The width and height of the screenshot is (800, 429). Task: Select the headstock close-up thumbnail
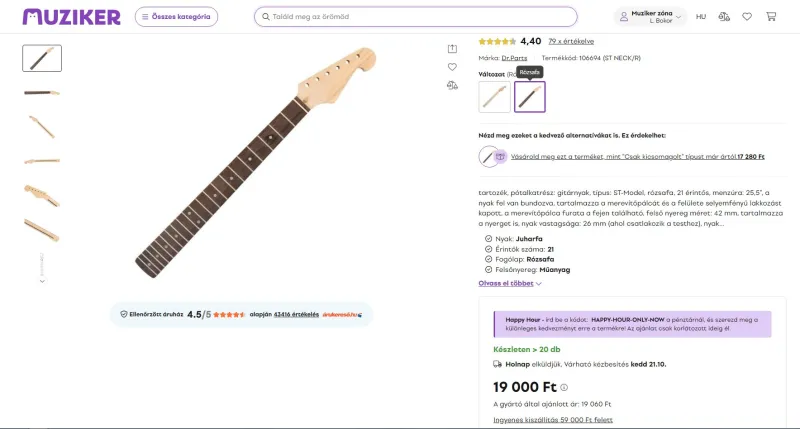42,193
